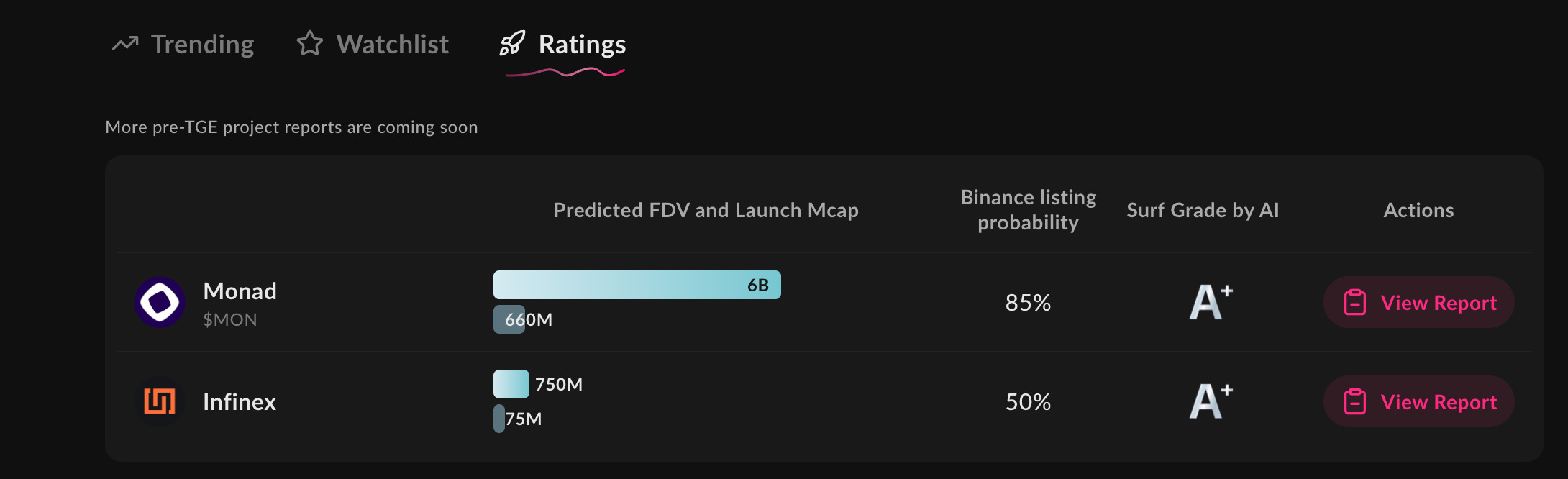Select the Ratings tab label
This screenshot has height=479, width=1568.
tap(582, 44)
